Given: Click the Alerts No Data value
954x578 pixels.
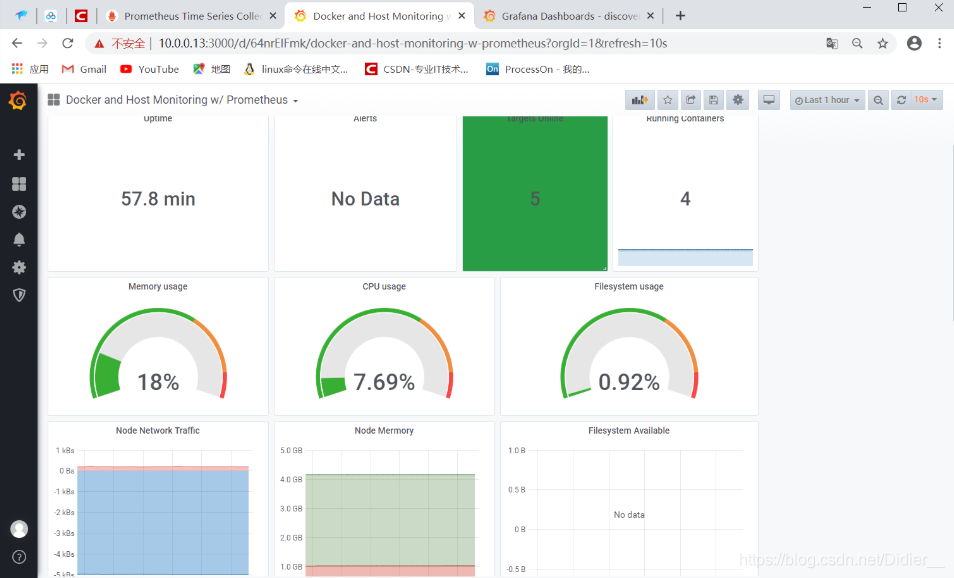Looking at the screenshot, I should point(365,199).
